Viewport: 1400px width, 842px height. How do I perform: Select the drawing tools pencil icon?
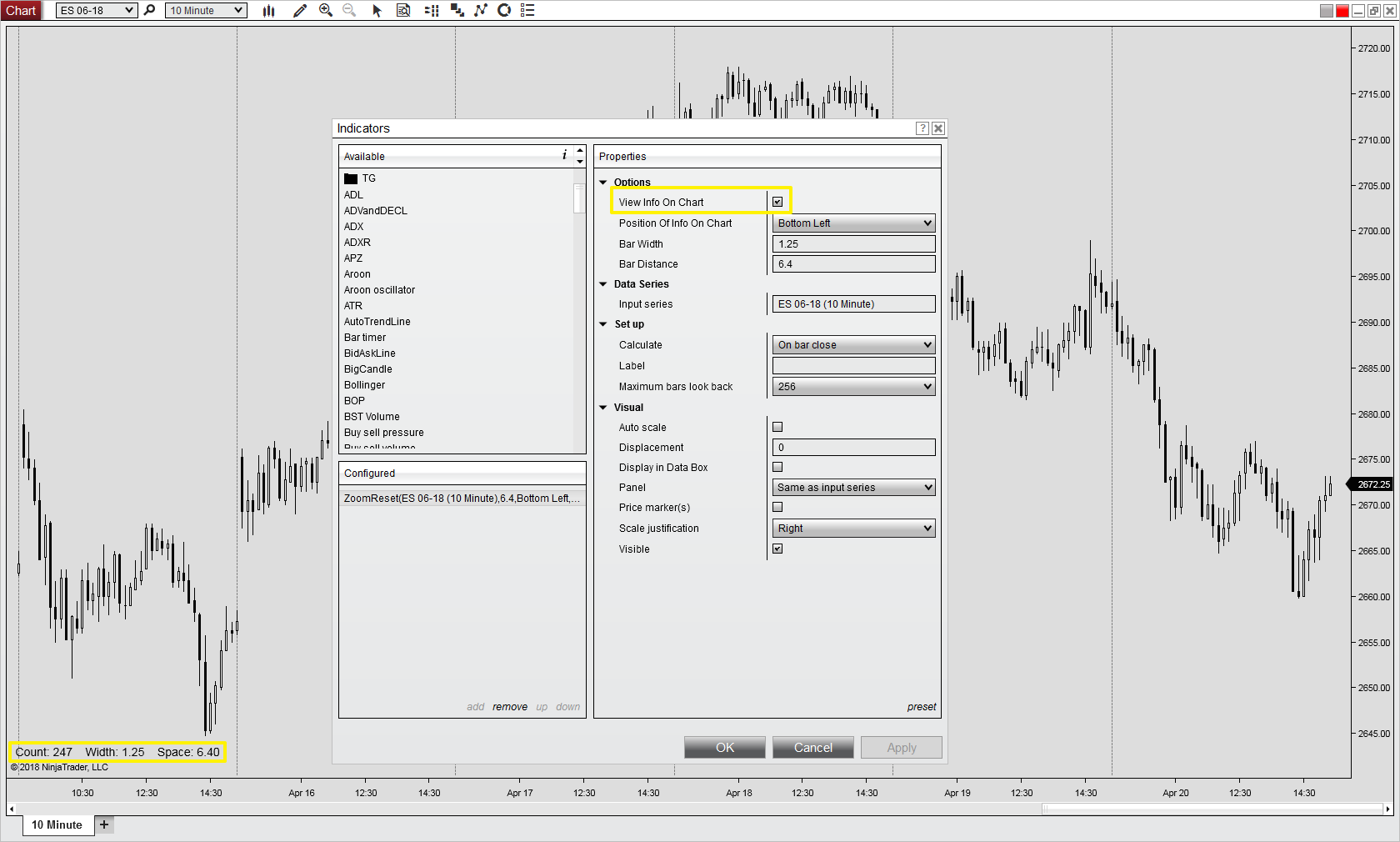[x=300, y=11]
